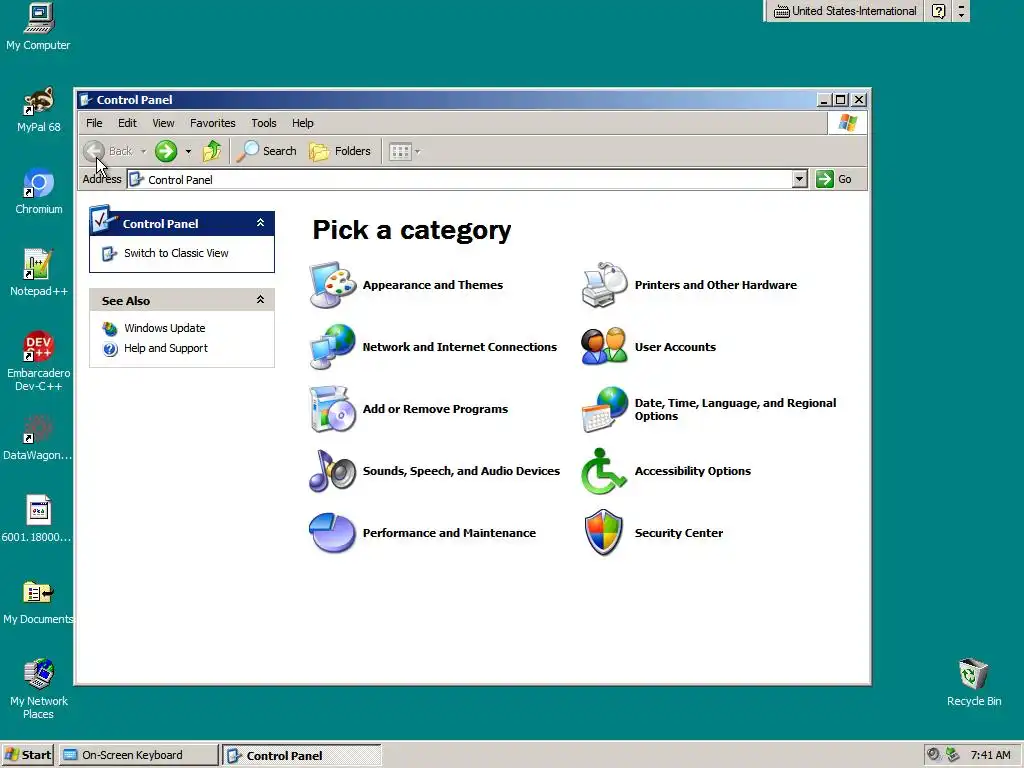Open the Back history dropdown arrow
This screenshot has height=768, width=1024.
click(144, 152)
